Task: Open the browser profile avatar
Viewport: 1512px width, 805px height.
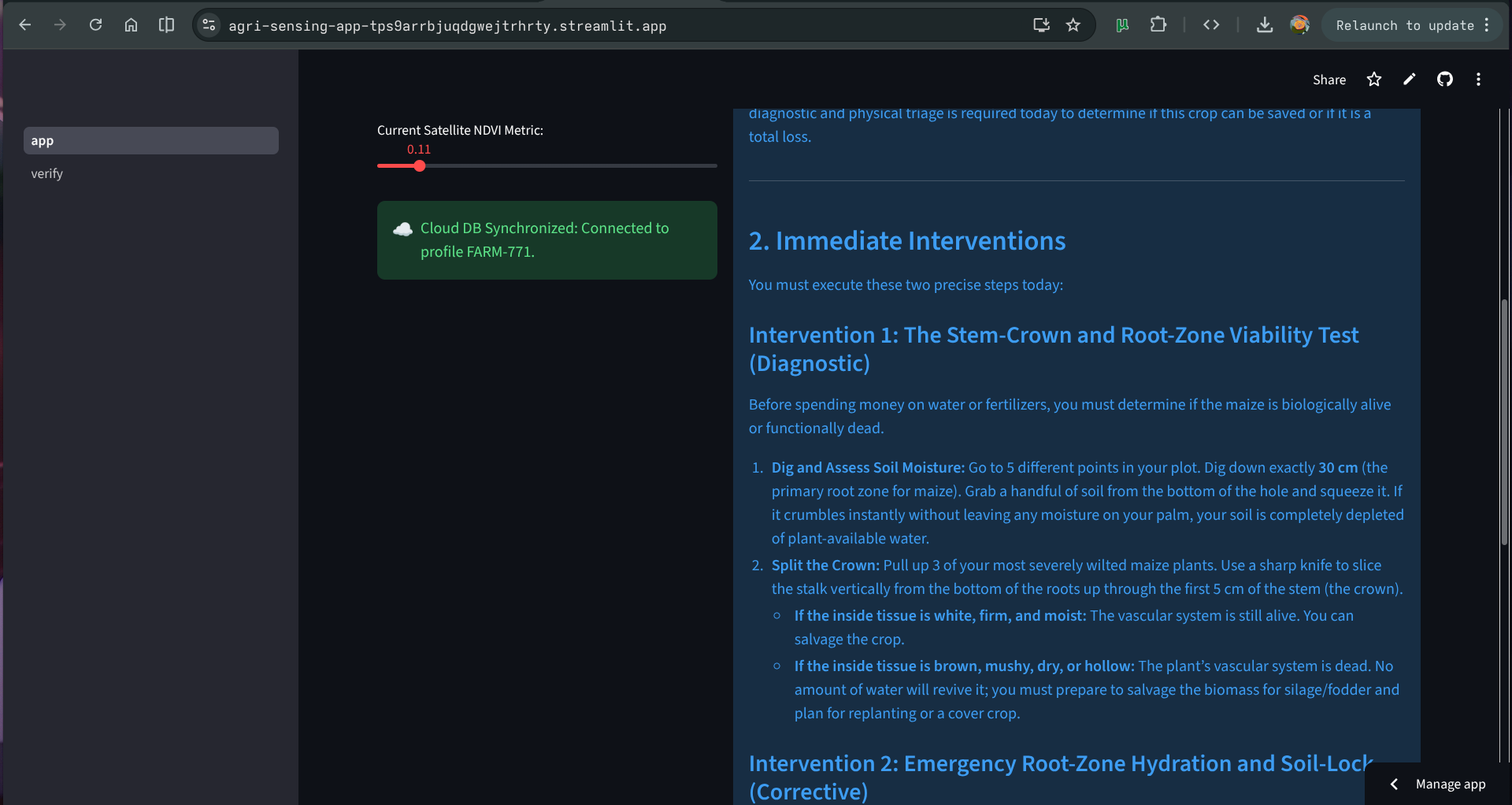Action: 1299,25
